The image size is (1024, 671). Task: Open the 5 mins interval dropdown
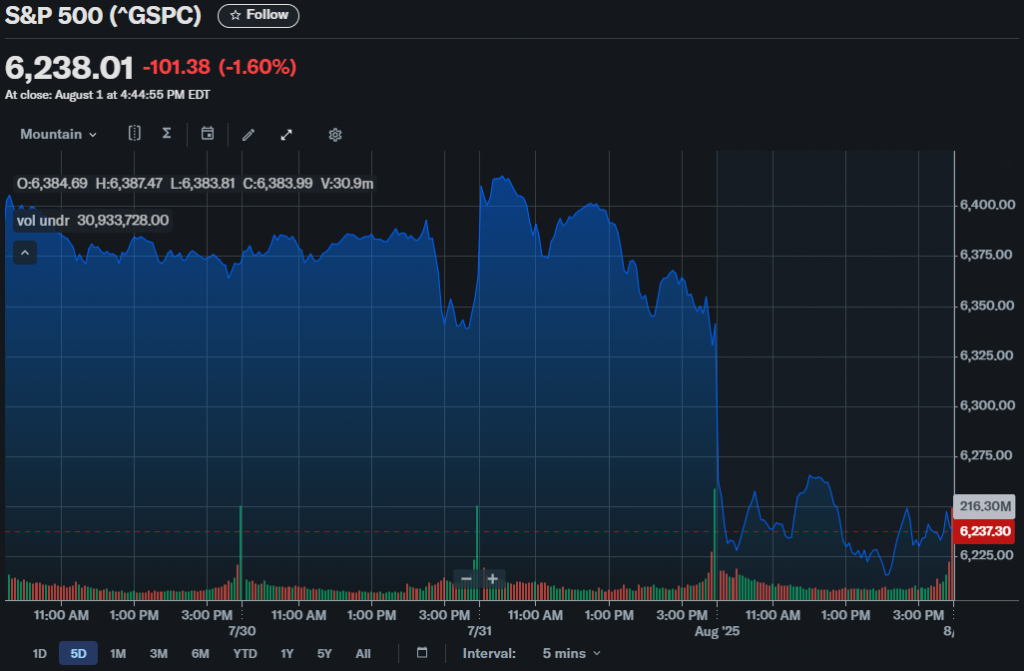pyautogui.click(x=571, y=653)
